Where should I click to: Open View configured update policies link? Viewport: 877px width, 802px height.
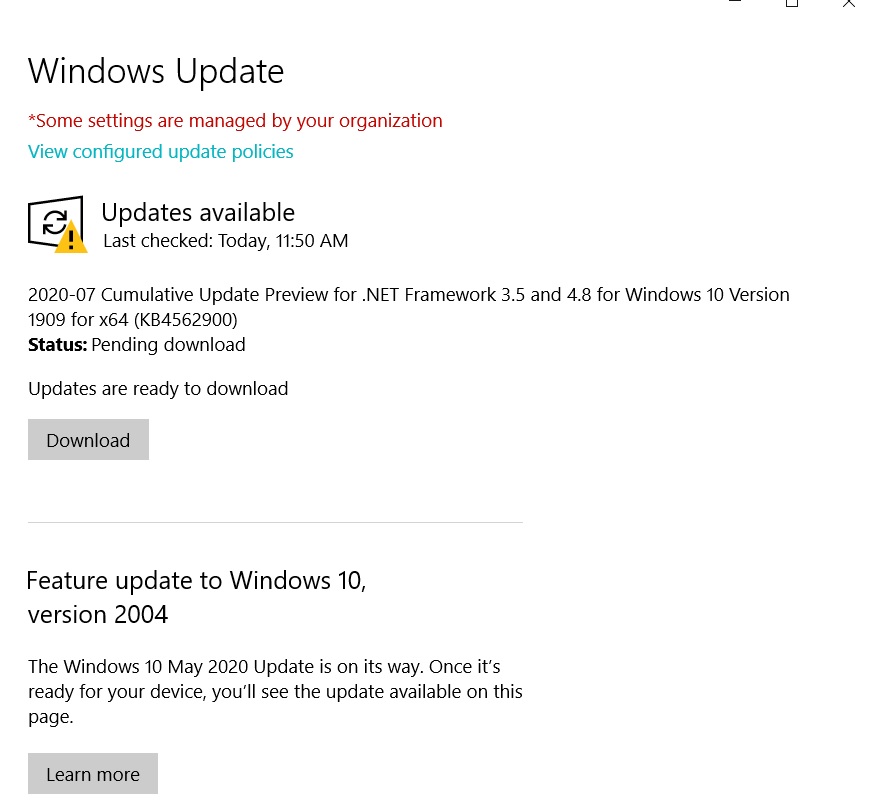point(161,152)
